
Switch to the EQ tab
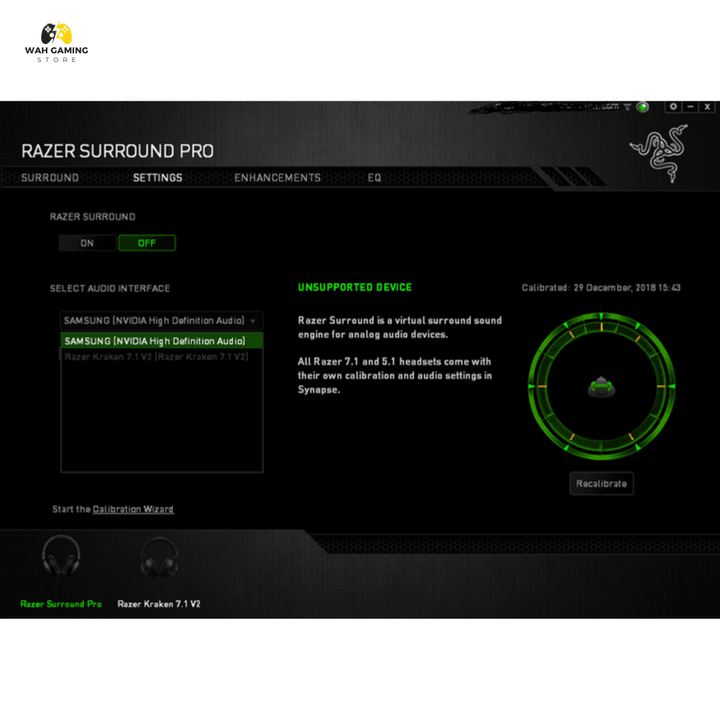pos(374,178)
